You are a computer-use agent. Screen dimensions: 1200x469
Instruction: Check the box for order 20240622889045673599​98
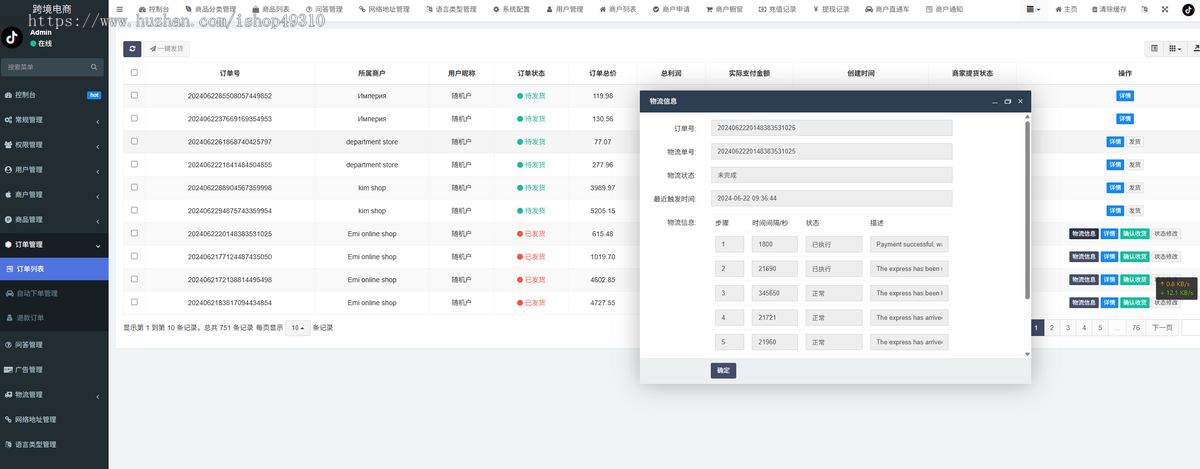[x=134, y=188]
